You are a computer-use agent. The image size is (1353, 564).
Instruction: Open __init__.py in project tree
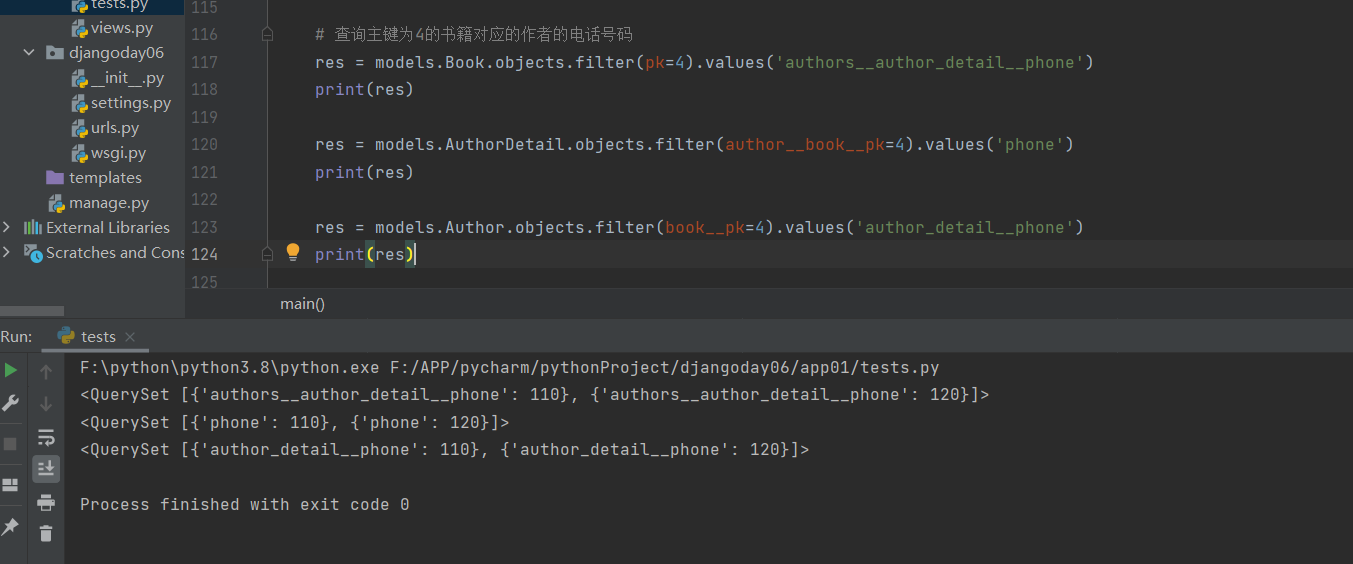click(x=127, y=78)
